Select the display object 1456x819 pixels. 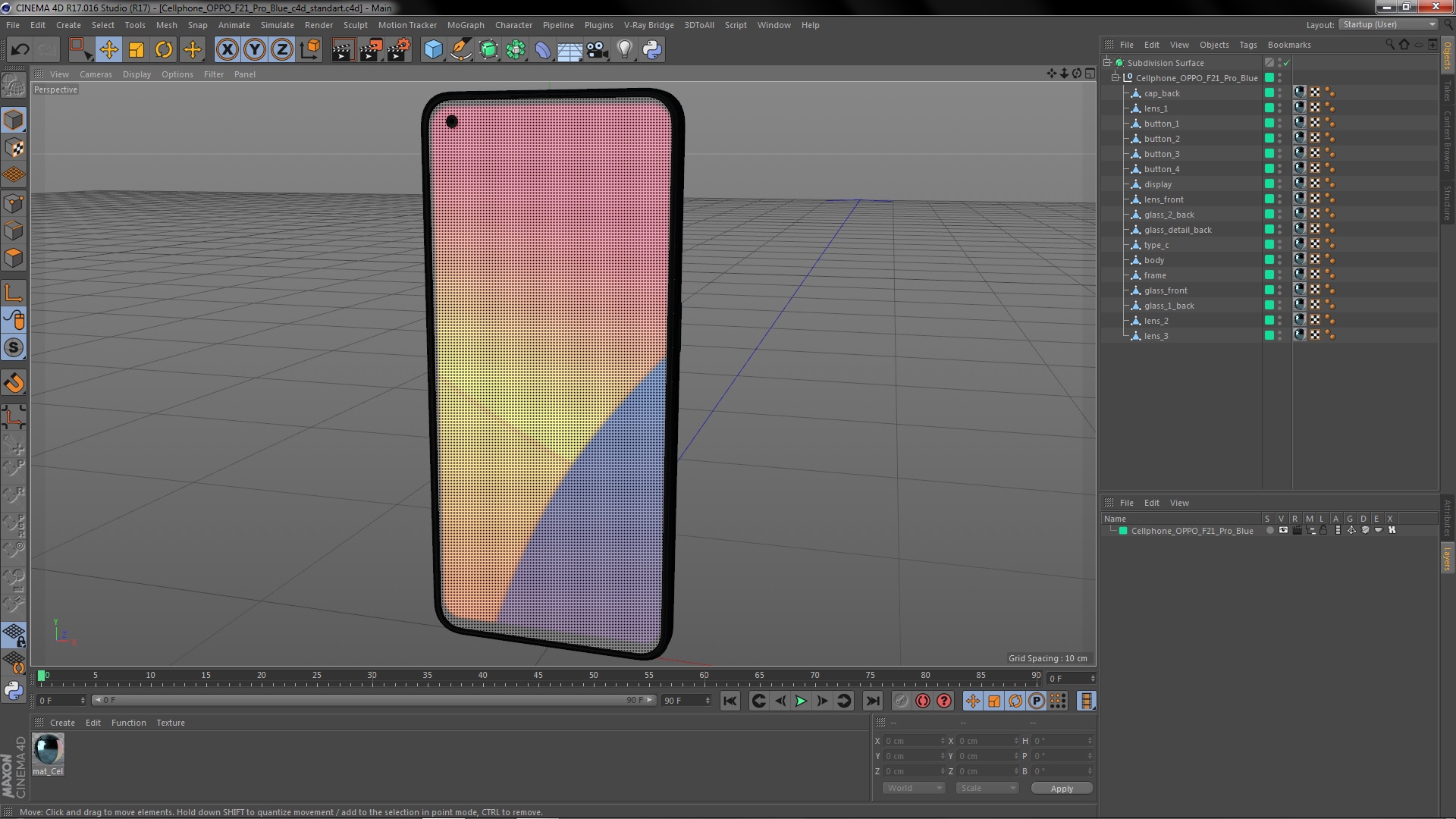1158,184
